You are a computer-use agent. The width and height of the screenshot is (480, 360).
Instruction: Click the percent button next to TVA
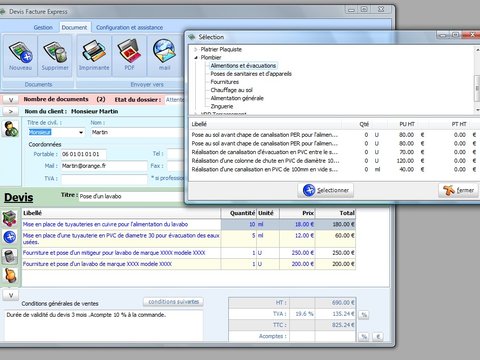(364, 315)
